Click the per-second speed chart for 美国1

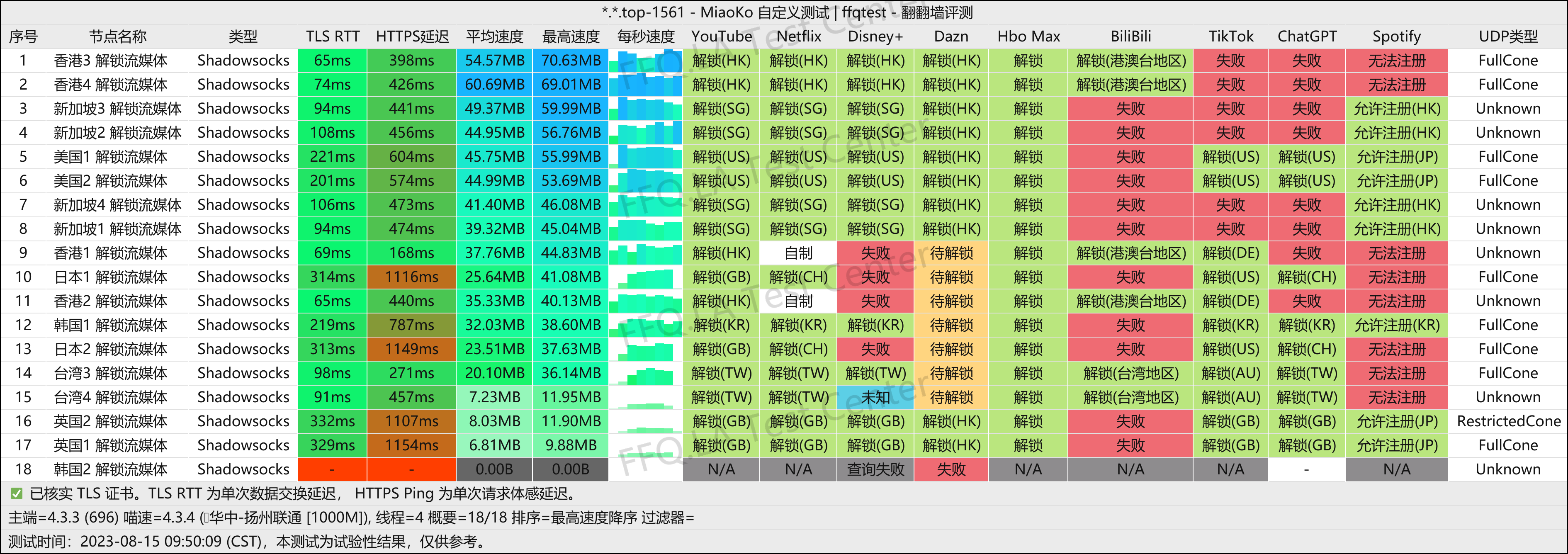(646, 157)
